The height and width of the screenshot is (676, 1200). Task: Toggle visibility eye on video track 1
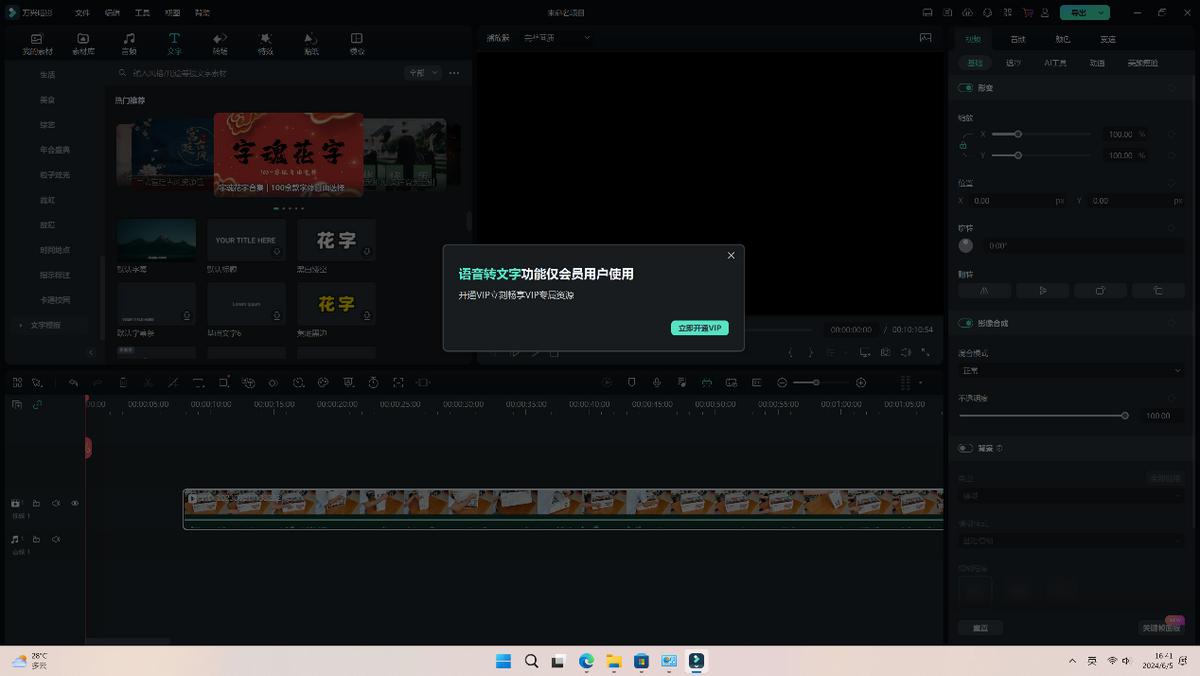[75, 503]
